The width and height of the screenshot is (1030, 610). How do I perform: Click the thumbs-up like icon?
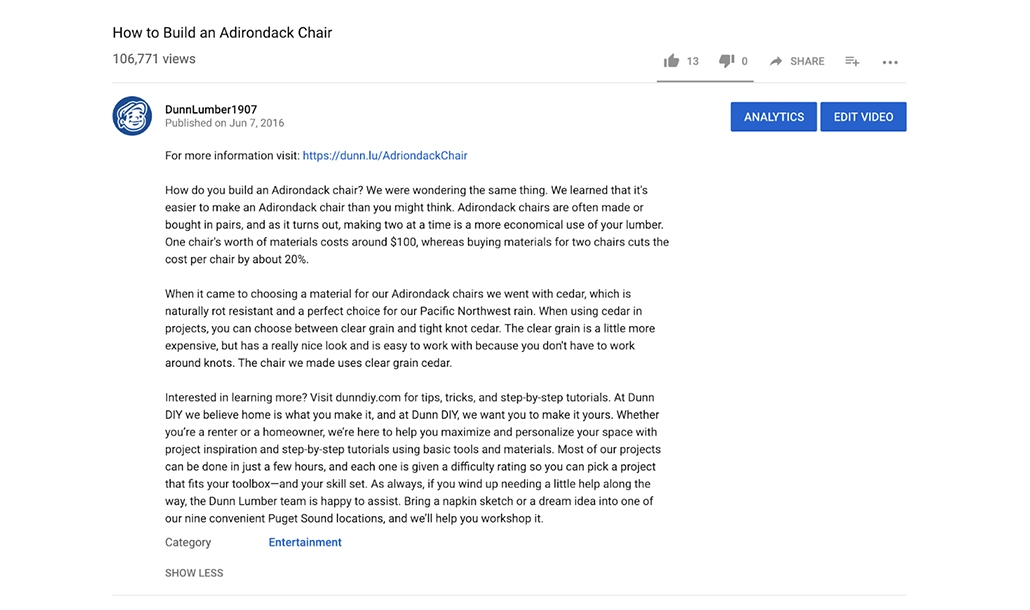pos(671,61)
